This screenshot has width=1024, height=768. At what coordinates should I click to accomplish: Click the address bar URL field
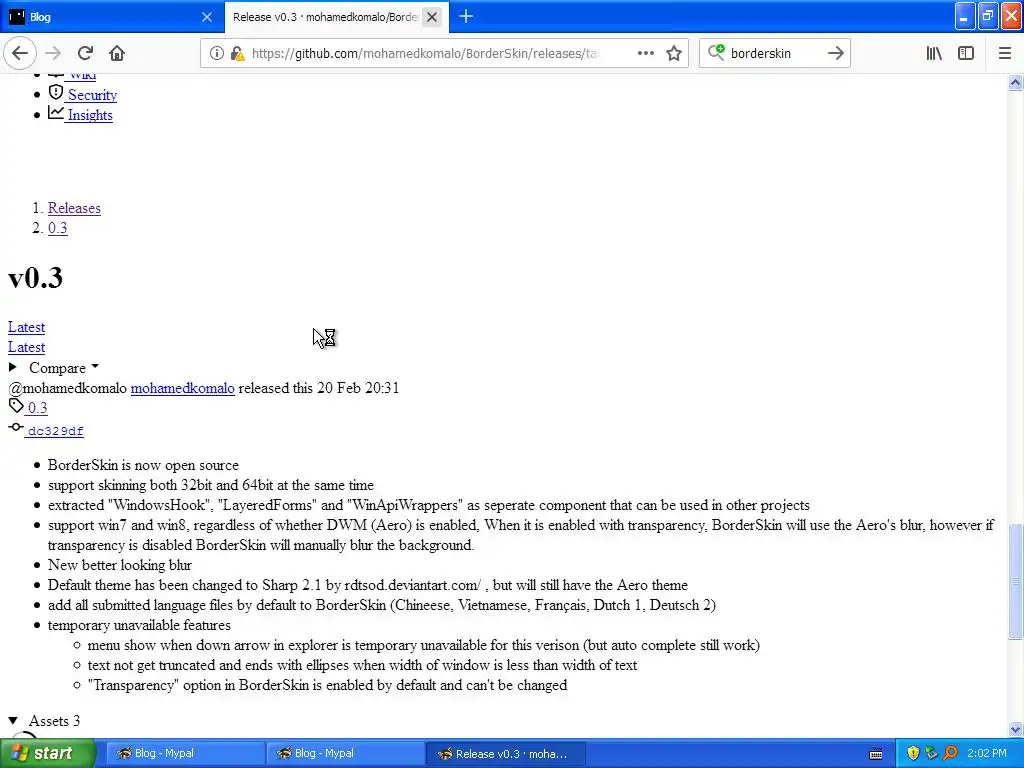(x=424, y=54)
